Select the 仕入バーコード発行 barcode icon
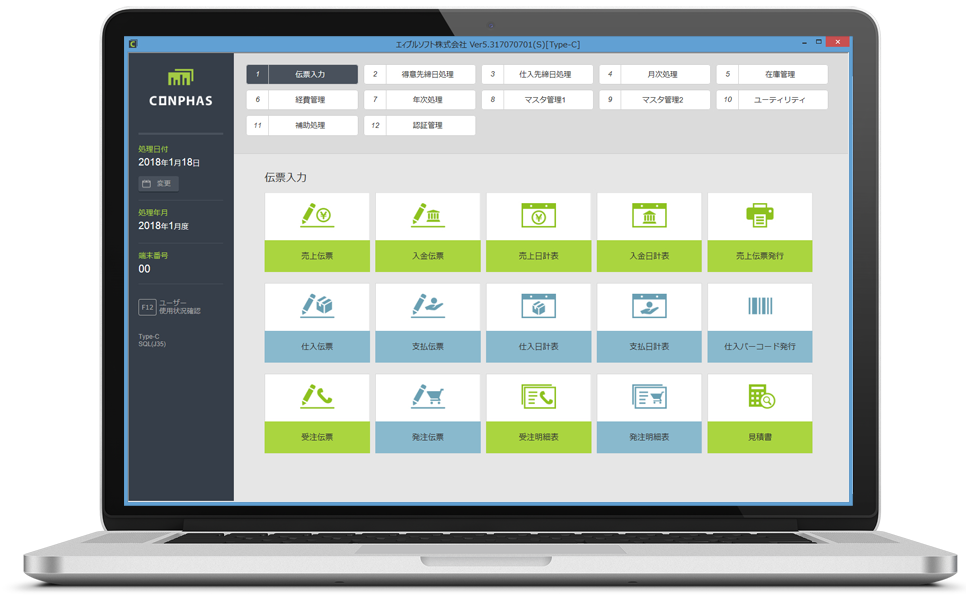 click(x=760, y=307)
